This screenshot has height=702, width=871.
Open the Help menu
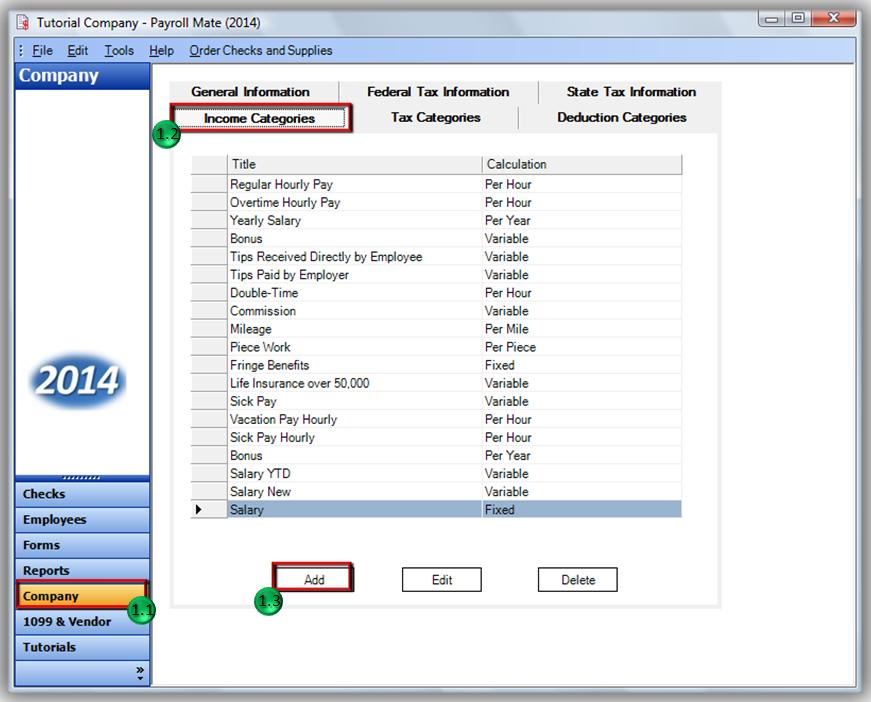coord(161,51)
